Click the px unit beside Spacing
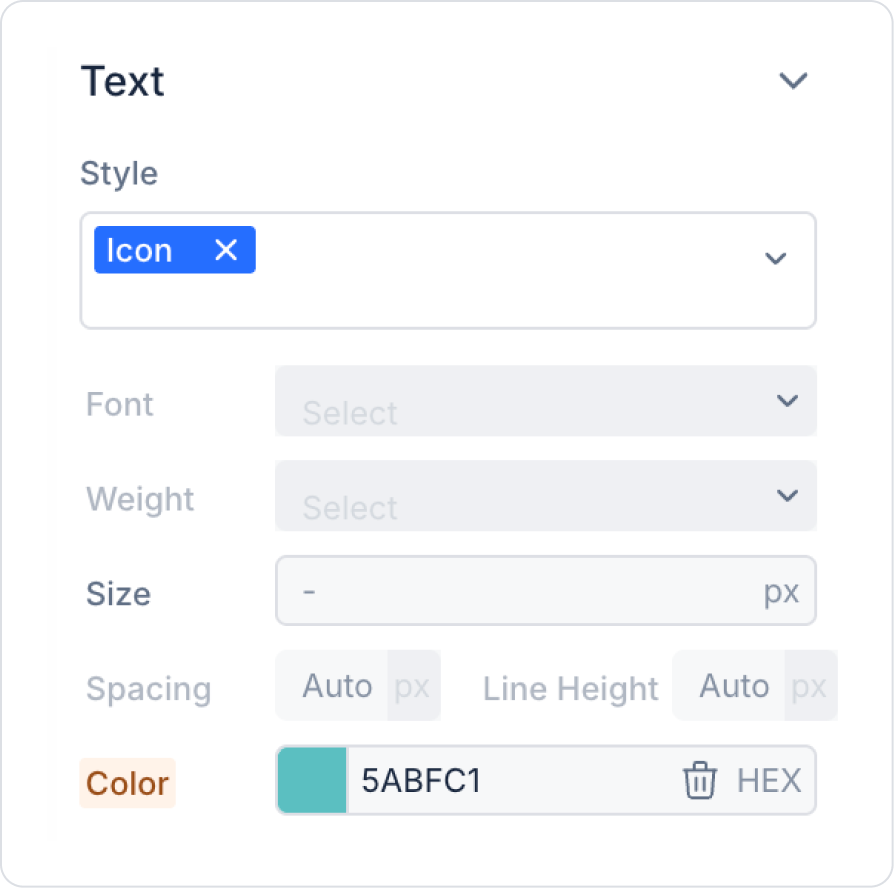This screenshot has width=894, height=888. point(412,687)
